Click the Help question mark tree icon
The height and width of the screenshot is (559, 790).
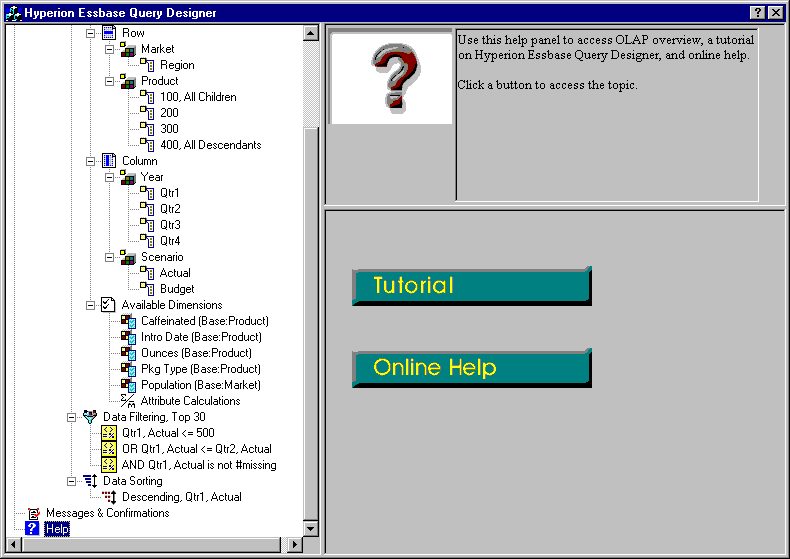33,528
